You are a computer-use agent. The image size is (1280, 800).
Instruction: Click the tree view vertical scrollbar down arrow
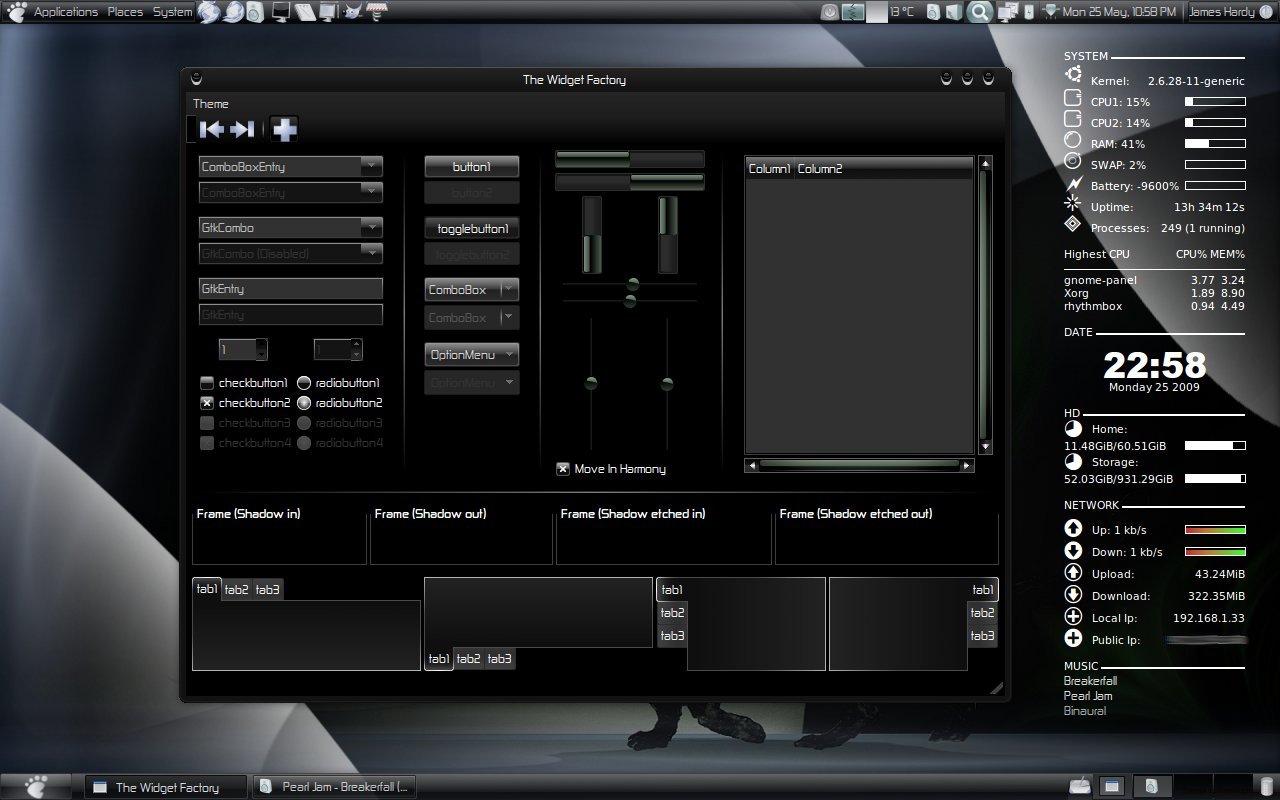point(985,447)
